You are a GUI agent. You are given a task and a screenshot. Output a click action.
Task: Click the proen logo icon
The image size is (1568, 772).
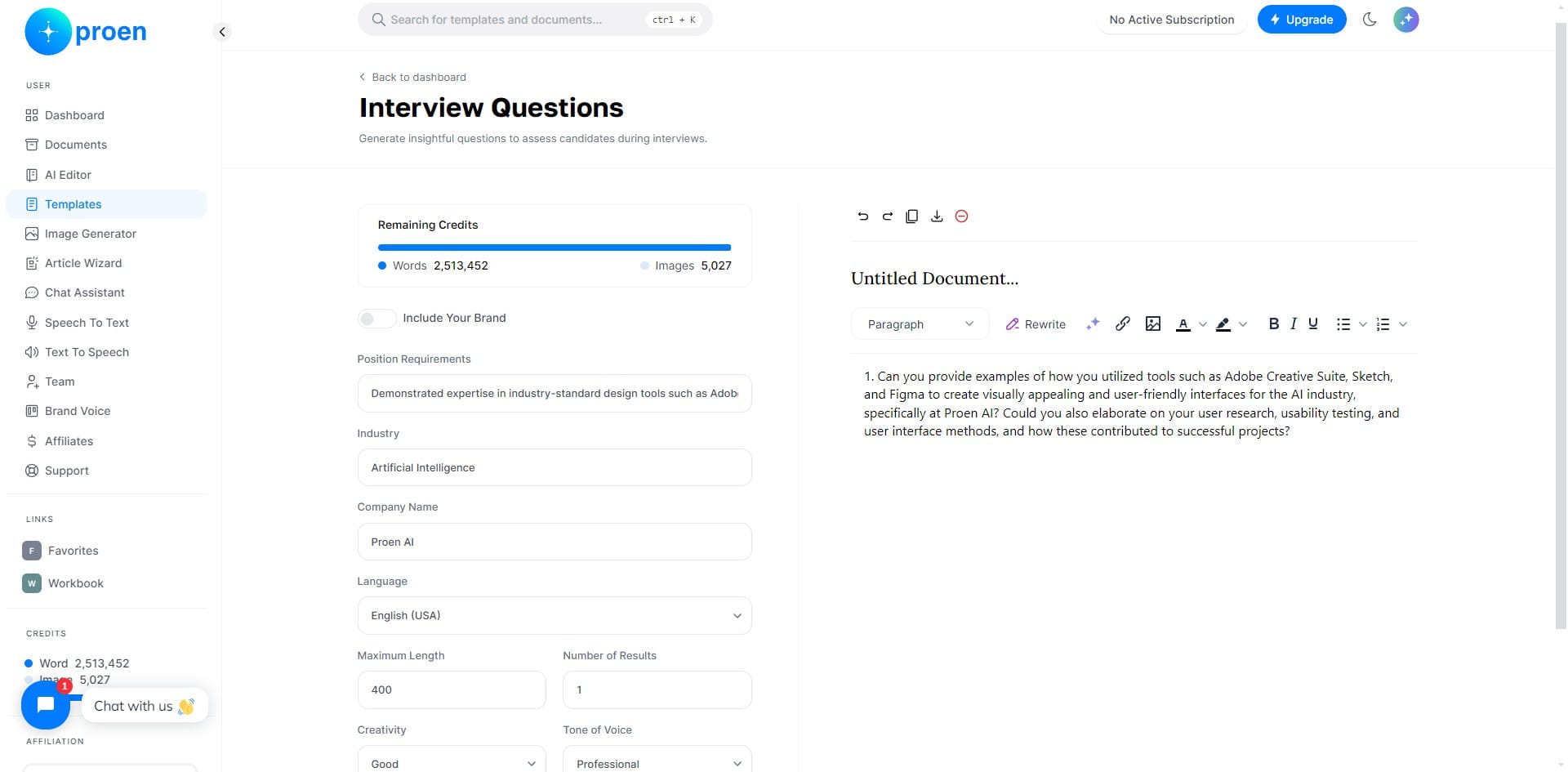pyautogui.click(x=48, y=32)
